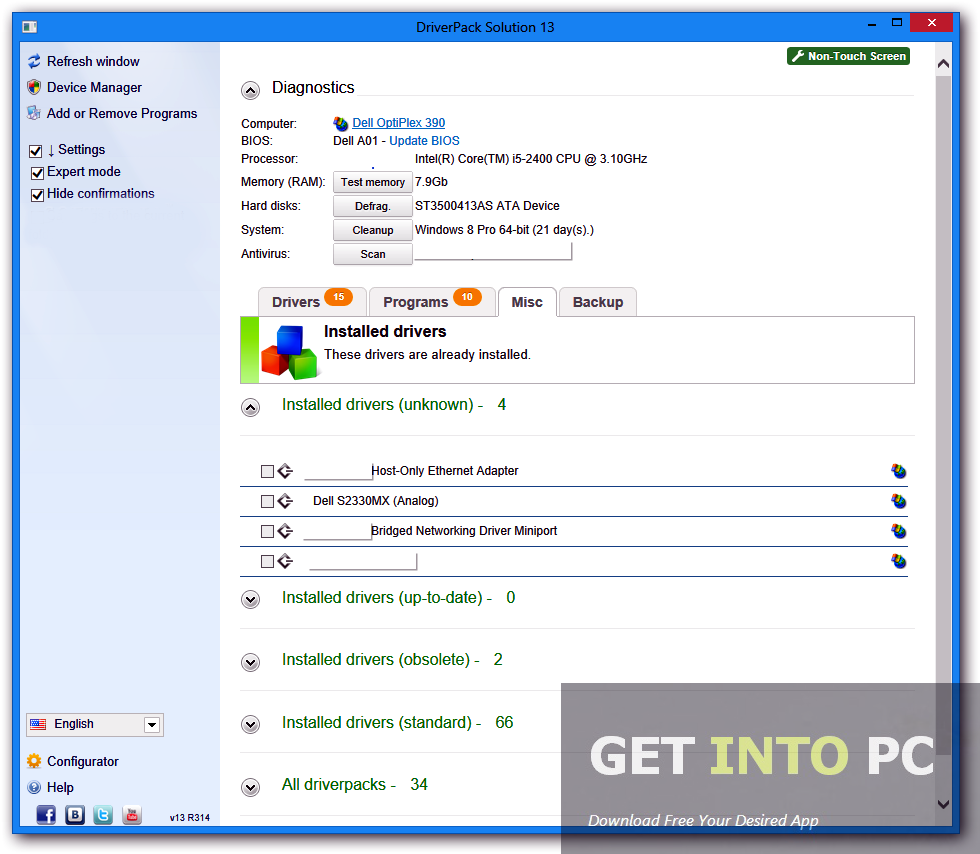980x854 pixels.
Task: Switch to the Drivers tab
Action: (x=312, y=302)
